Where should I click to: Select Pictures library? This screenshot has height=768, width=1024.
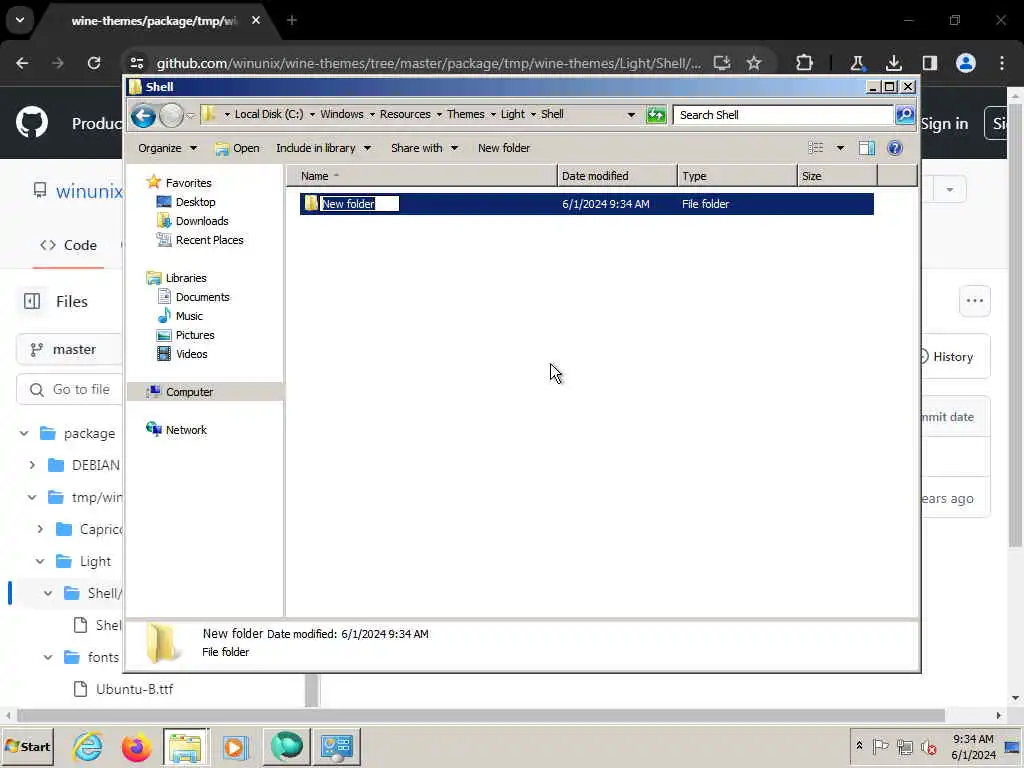tap(195, 334)
